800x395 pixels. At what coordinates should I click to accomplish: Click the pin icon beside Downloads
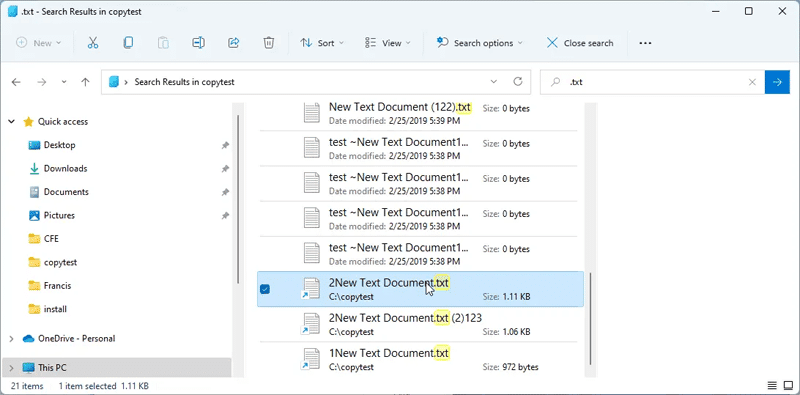pyautogui.click(x=225, y=169)
